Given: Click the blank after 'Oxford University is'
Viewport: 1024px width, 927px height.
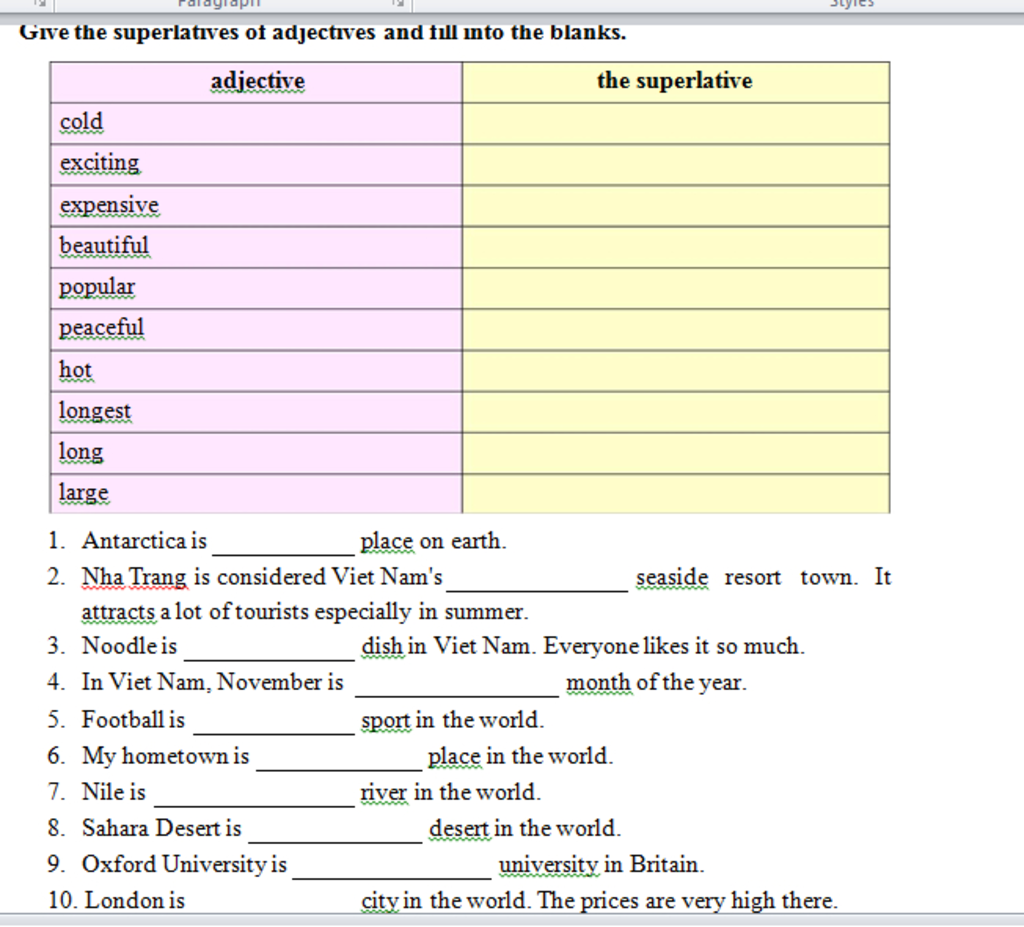Looking at the screenshot, I should pyautogui.click(x=391, y=868).
